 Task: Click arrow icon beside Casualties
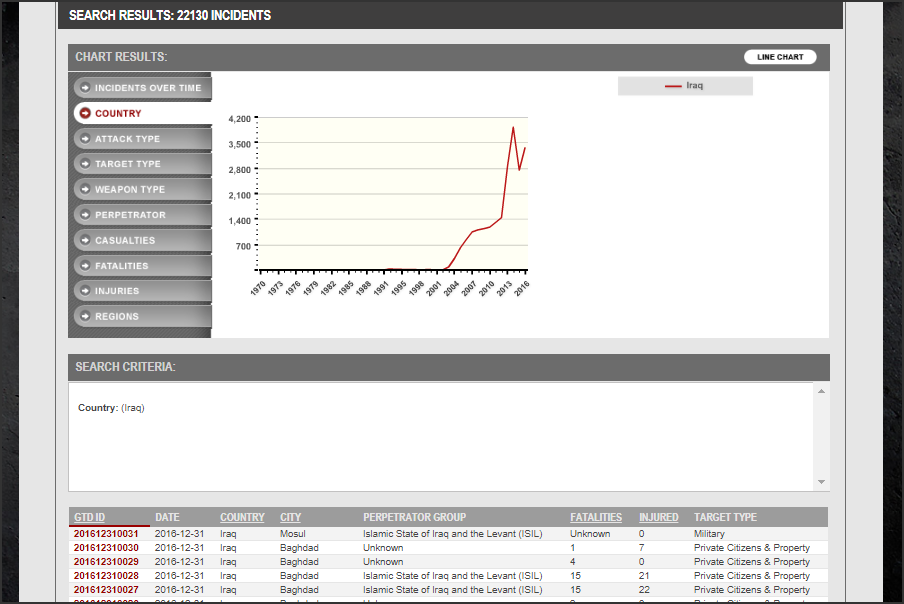click(84, 241)
